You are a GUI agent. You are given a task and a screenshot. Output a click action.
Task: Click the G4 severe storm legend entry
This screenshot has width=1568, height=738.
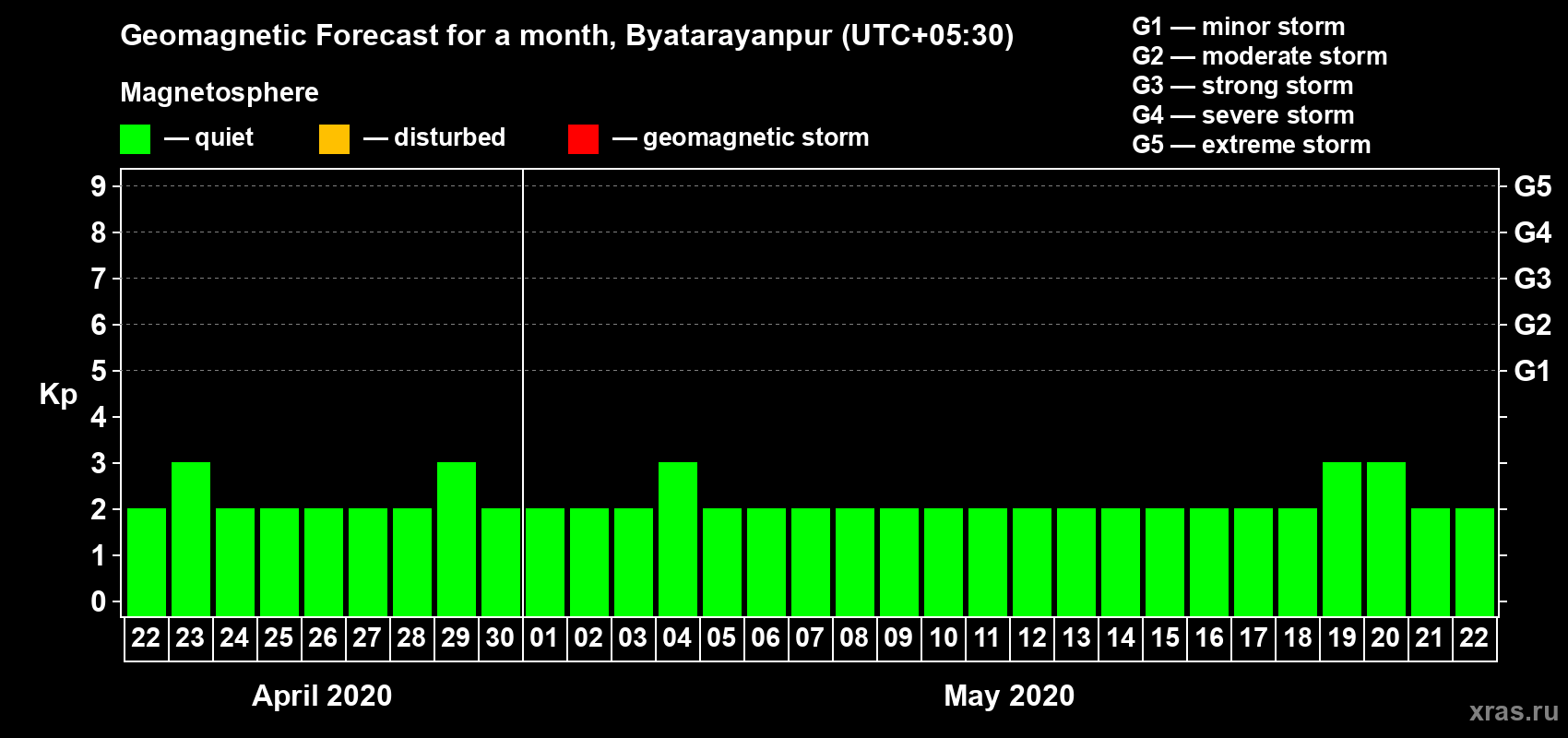(x=1243, y=115)
